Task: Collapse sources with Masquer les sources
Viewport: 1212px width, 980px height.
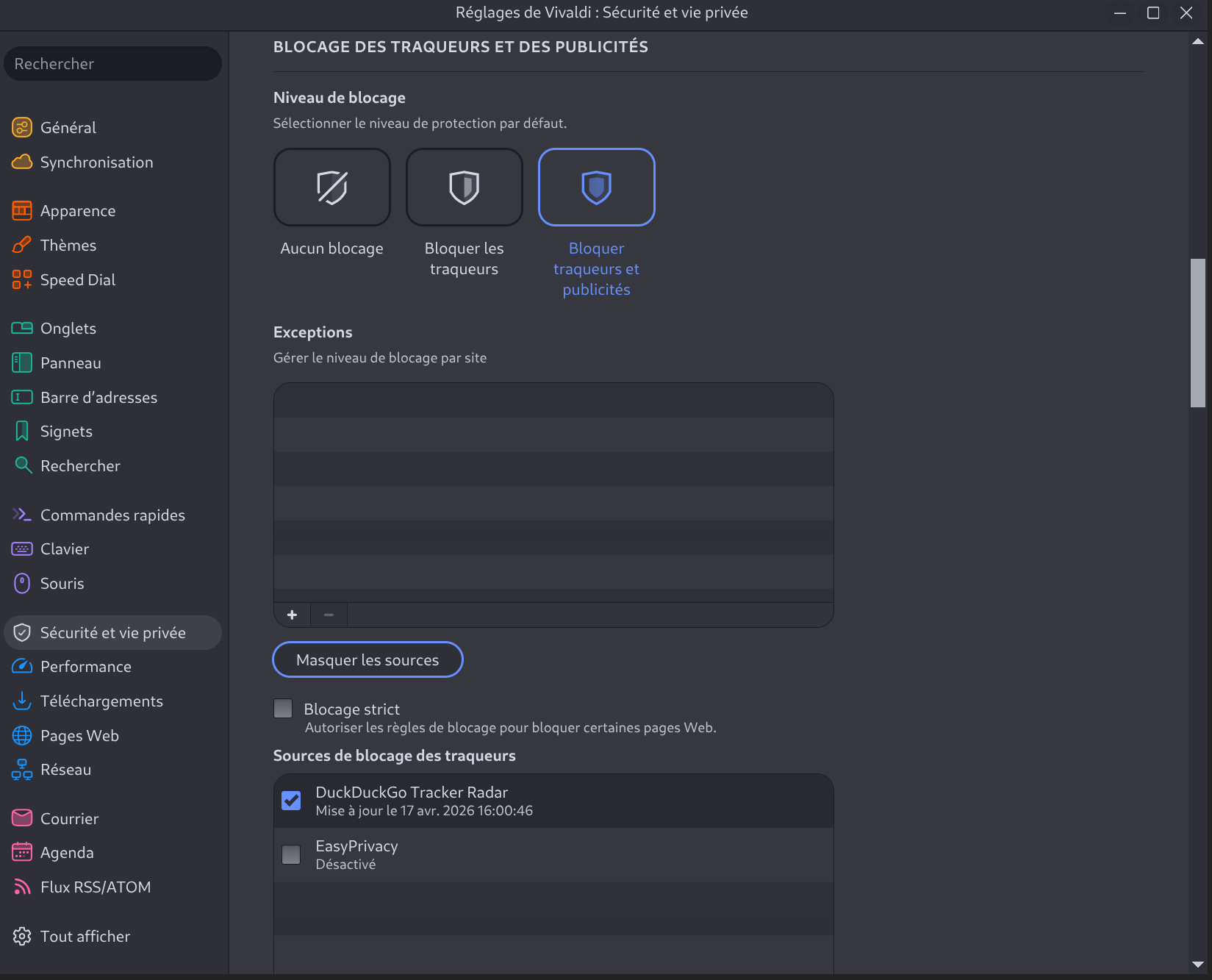Action: pyautogui.click(x=367, y=659)
